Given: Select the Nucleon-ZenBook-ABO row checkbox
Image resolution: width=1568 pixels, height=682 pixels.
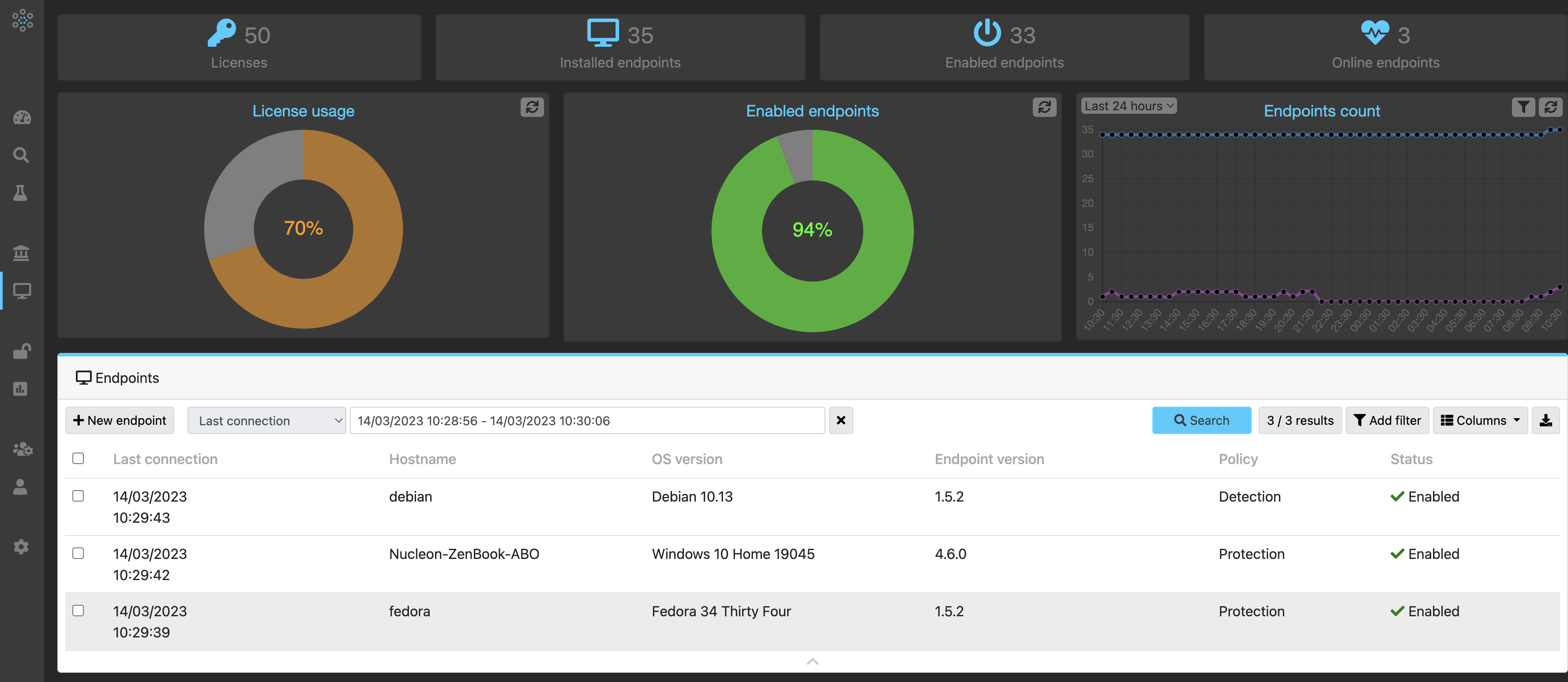Looking at the screenshot, I should tap(78, 553).
